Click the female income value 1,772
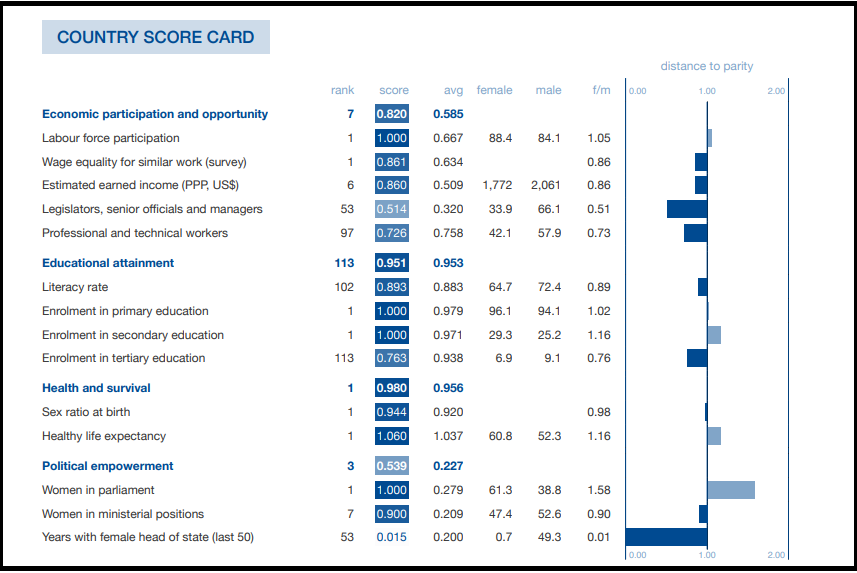 point(497,185)
